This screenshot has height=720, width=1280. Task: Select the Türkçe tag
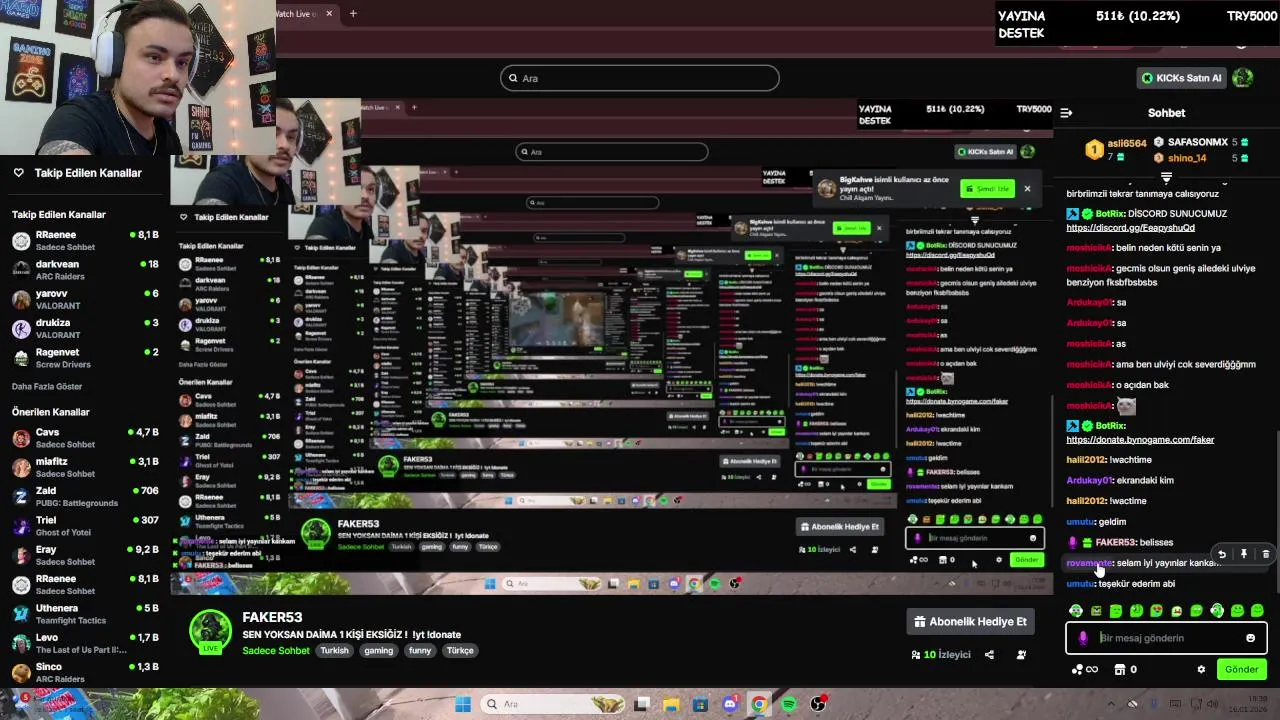pyautogui.click(x=460, y=650)
